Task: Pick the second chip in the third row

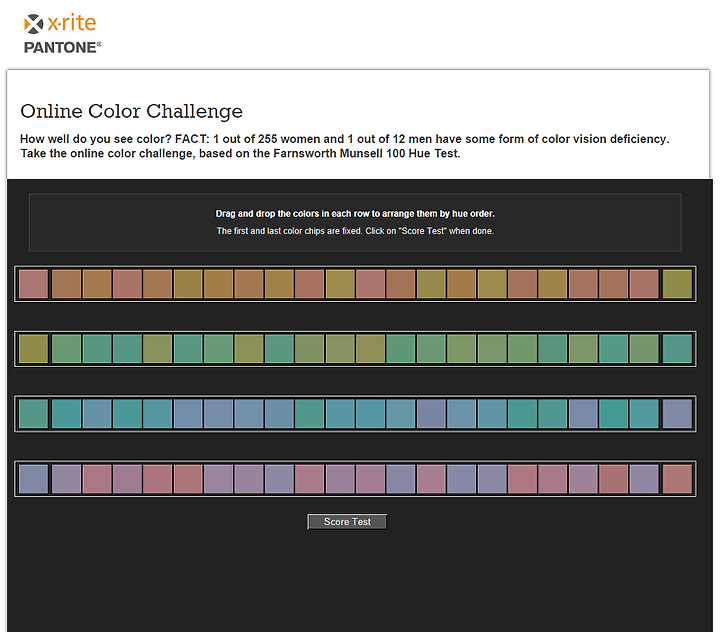Action: pos(67,414)
